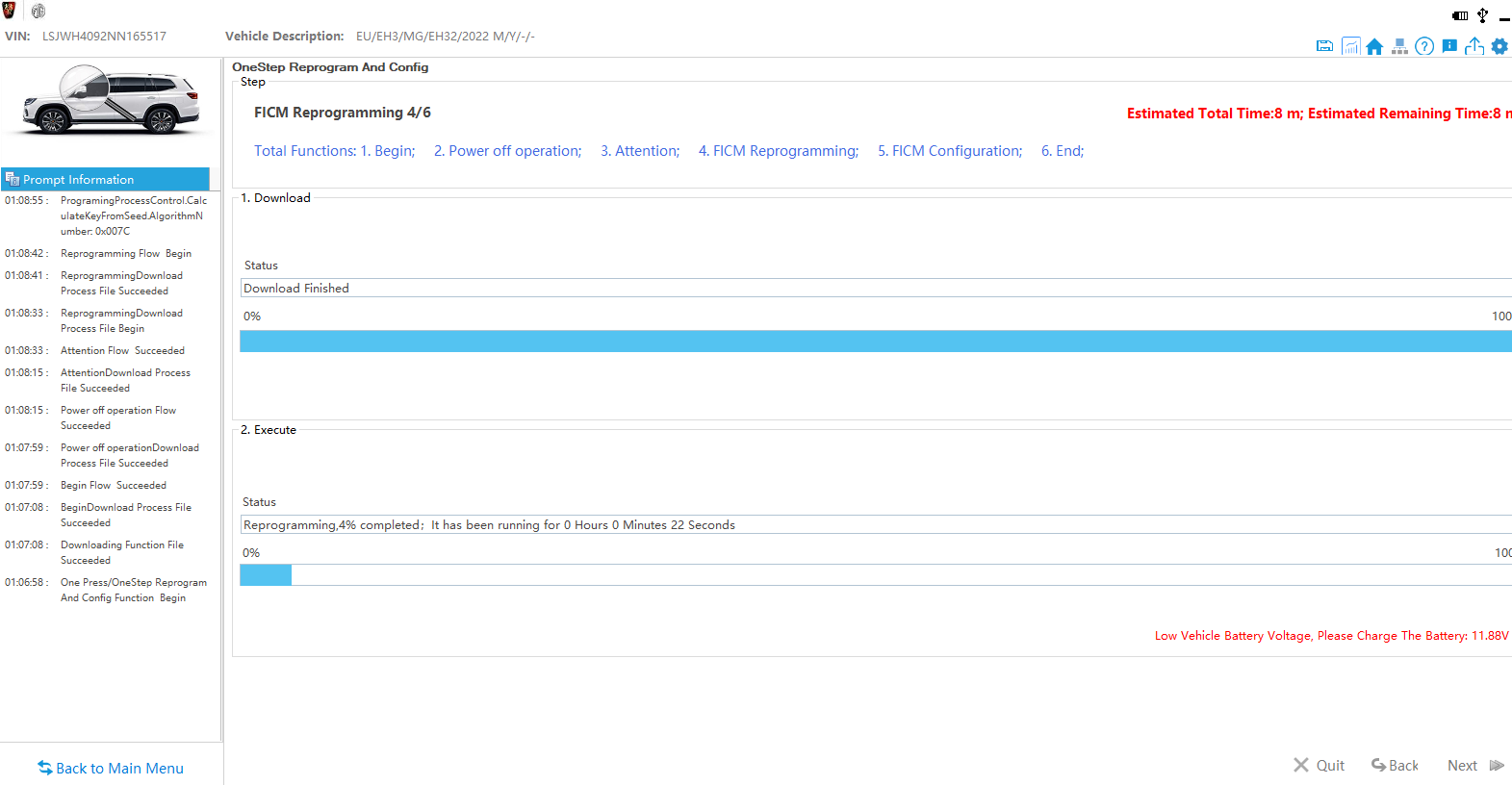Screen dimensions: 1512x785
Task: Click the MG brand logo
Action: tap(38, 12)
